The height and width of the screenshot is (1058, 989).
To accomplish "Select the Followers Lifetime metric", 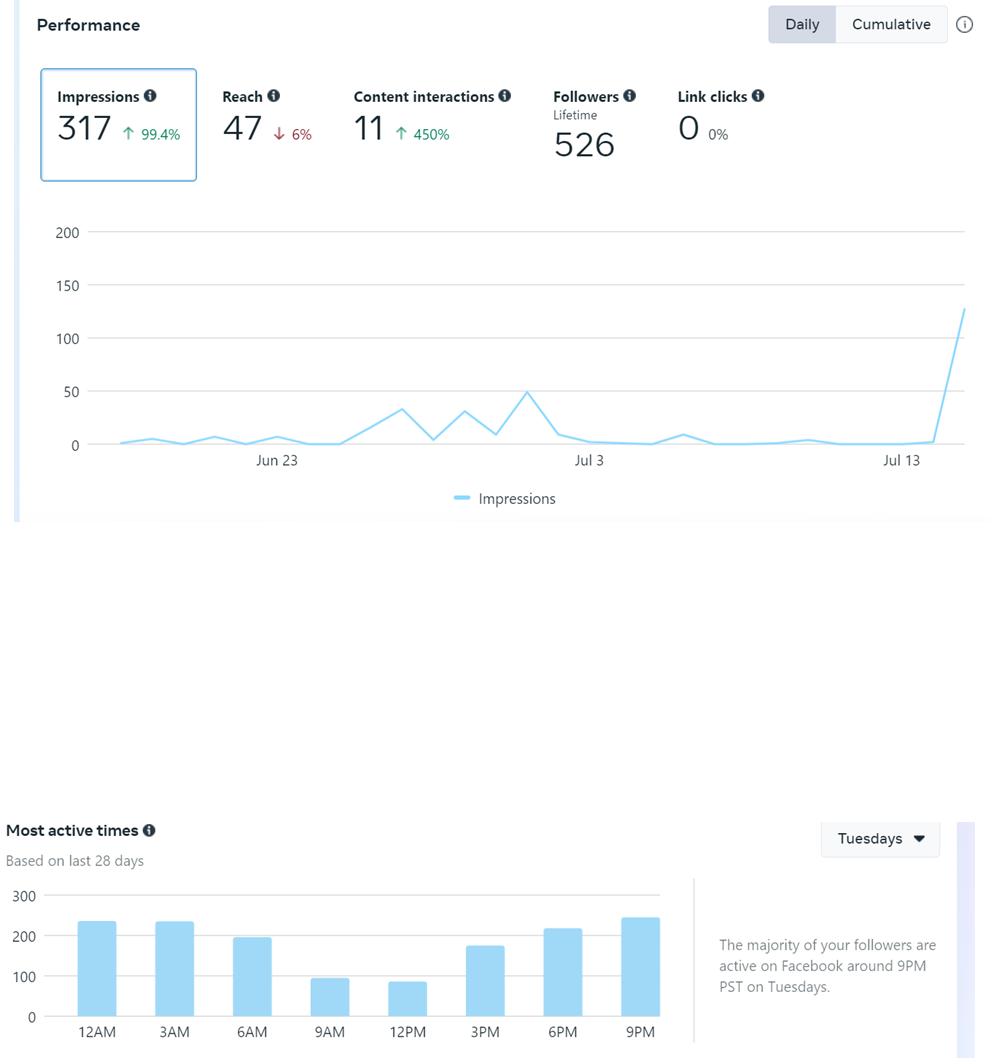I will 594,125.
